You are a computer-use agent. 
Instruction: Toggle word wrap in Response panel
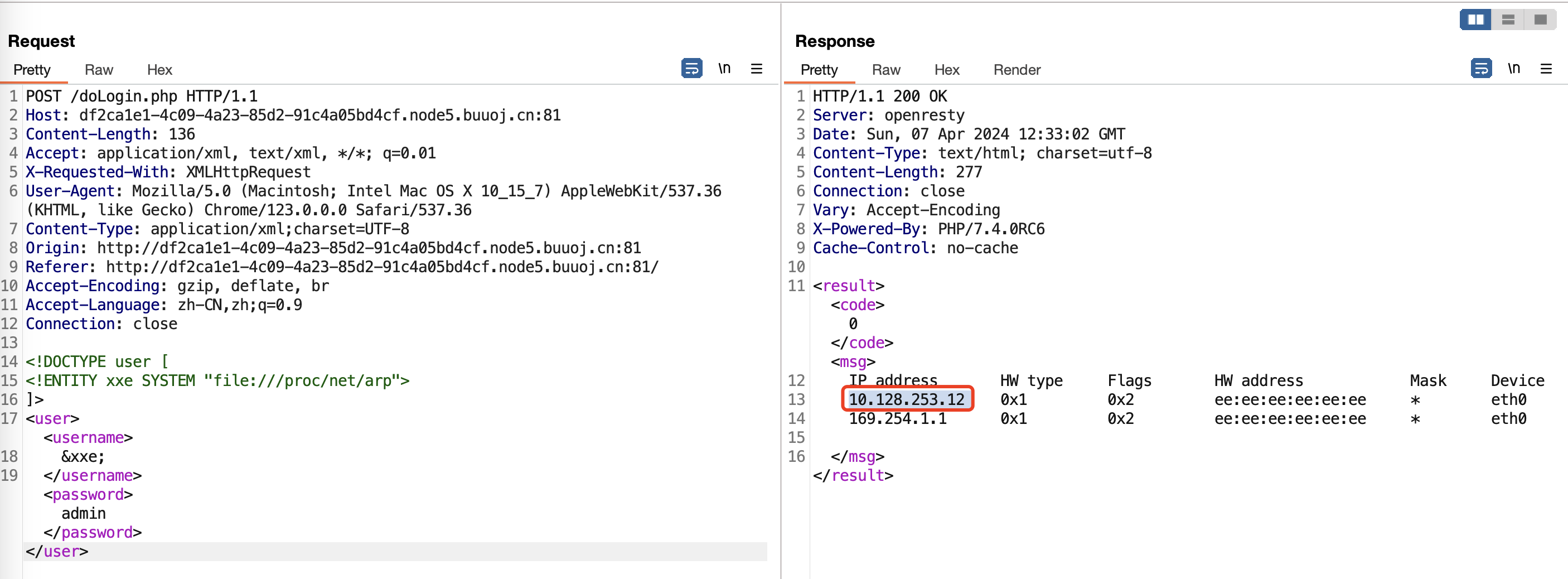(1481, 68)
